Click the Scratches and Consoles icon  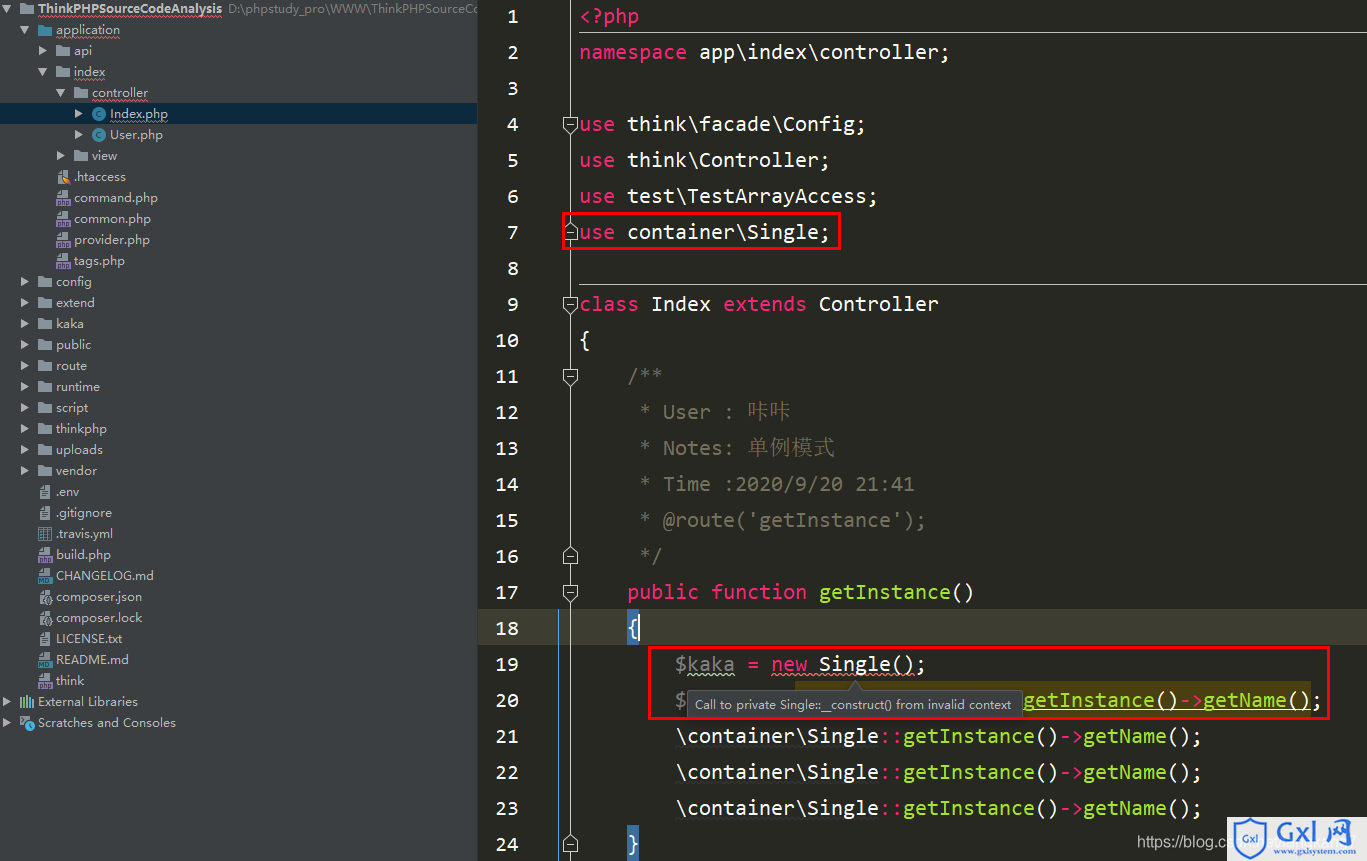pyautogui.click(x=27, y=723)
